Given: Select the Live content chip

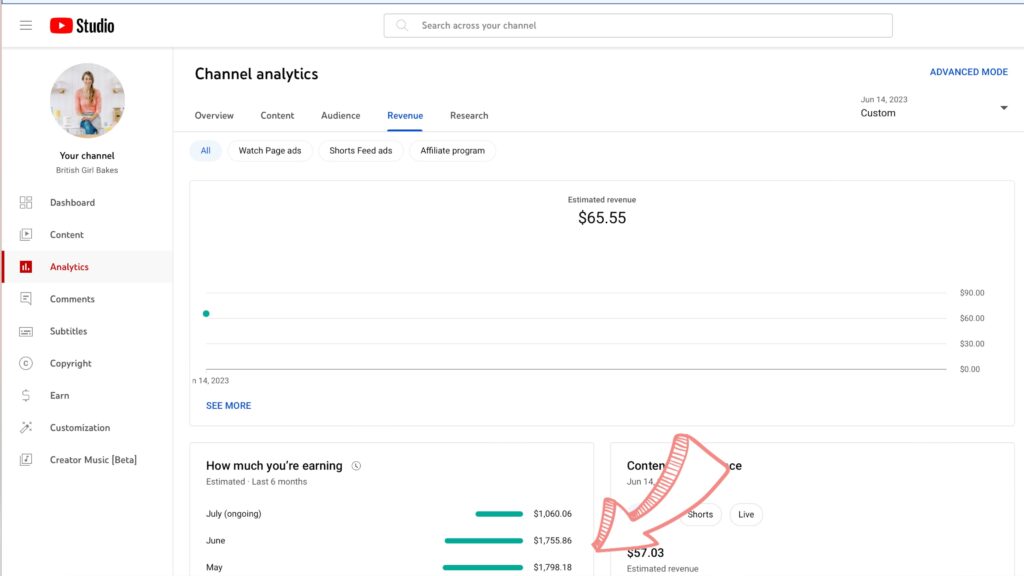Looking at the screenshot, I should coord(746,515).
